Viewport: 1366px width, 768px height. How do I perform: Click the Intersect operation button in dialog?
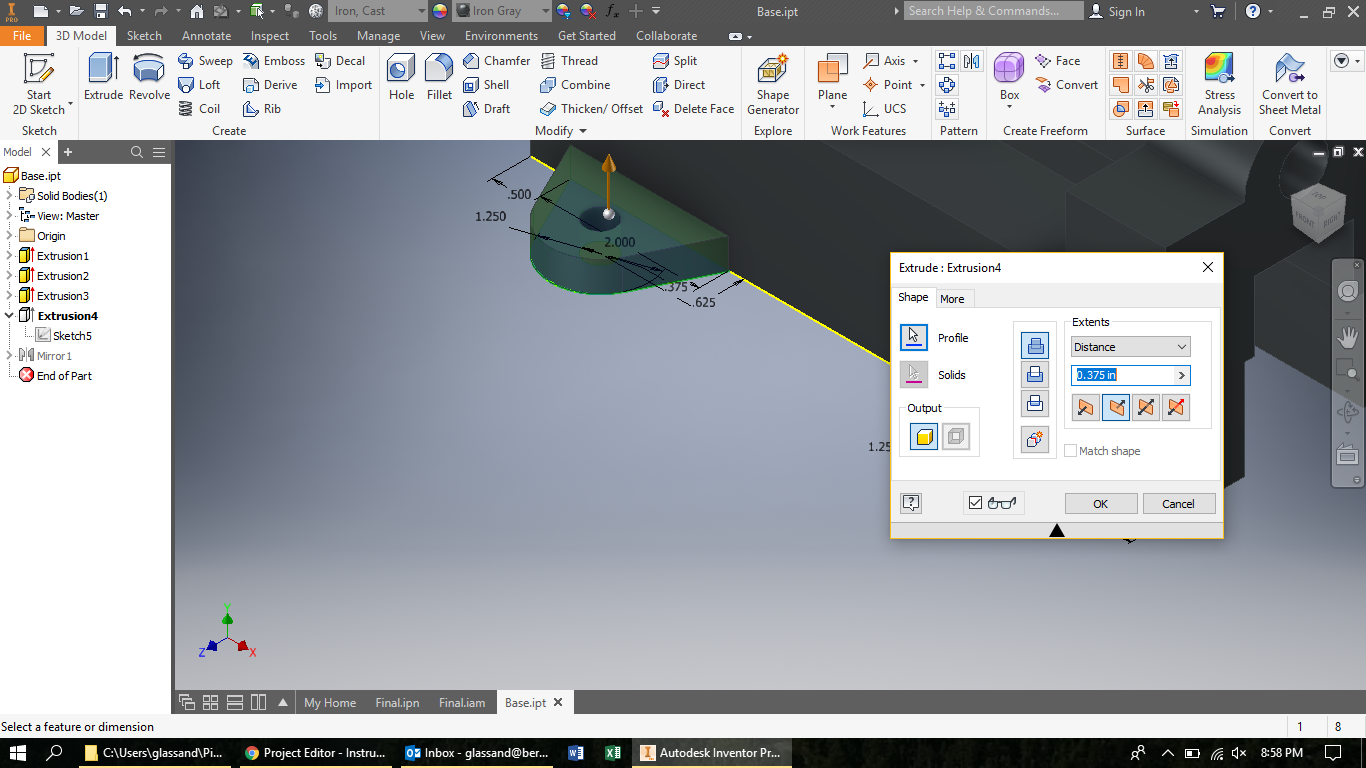(x=1035, y=404)
